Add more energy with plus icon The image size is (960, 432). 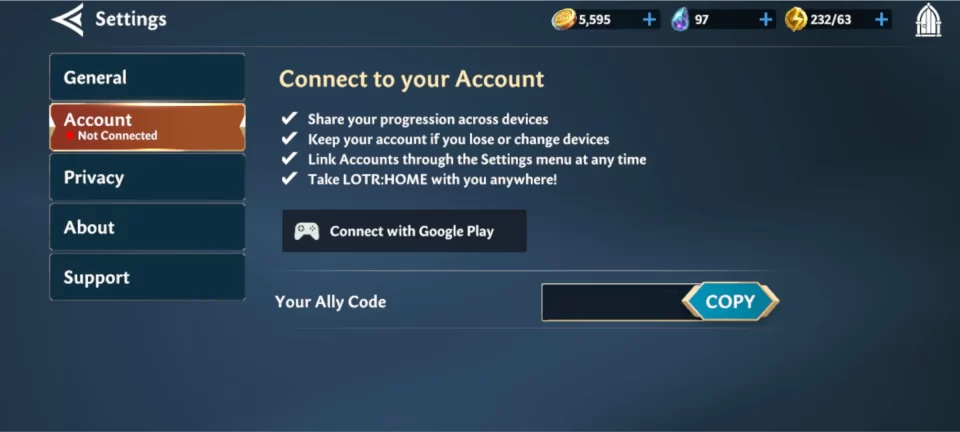882,20
